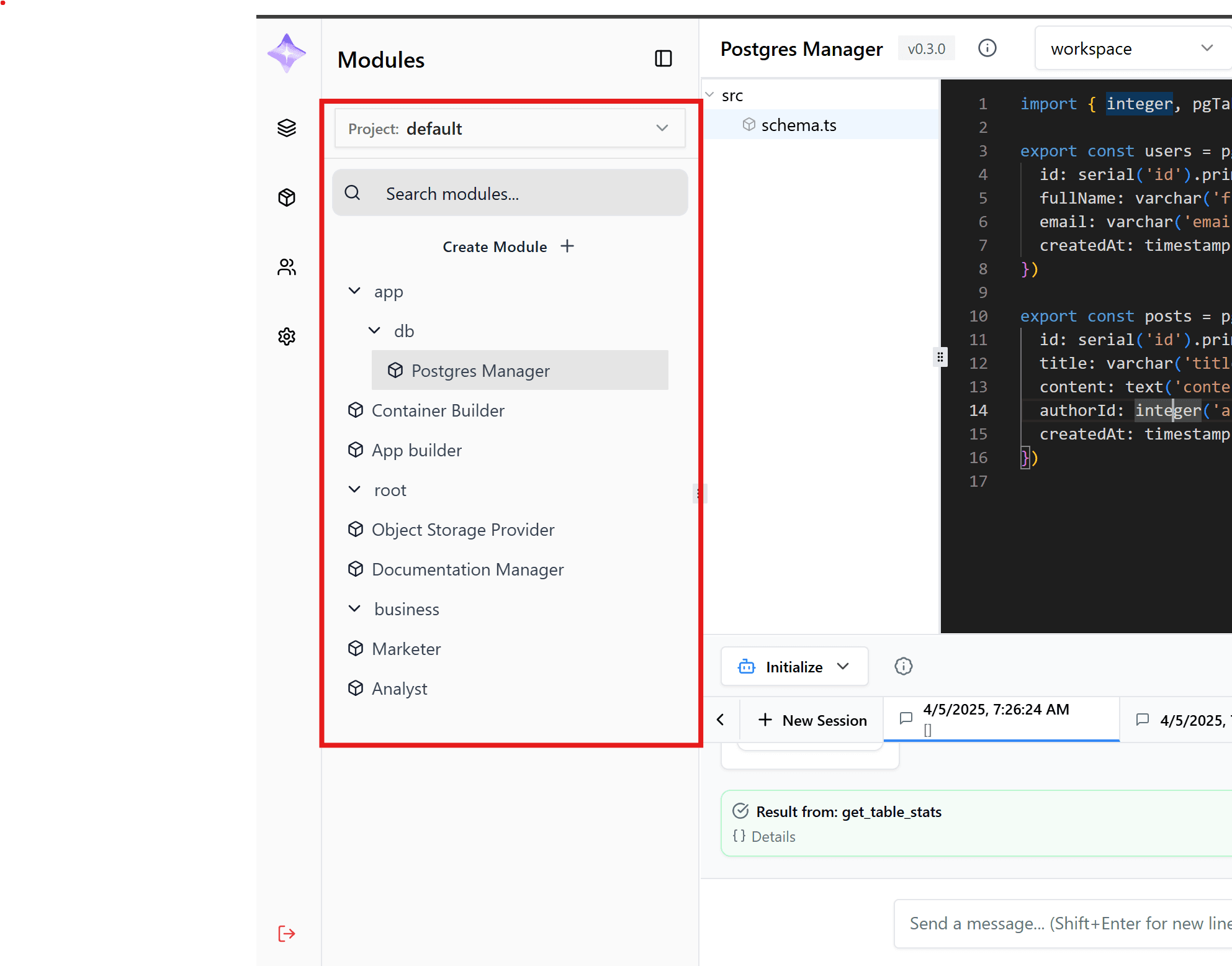Click the Create Module button
Image resolution: width=1232 pixels, height=966 pixels.
tap(508, 246)
